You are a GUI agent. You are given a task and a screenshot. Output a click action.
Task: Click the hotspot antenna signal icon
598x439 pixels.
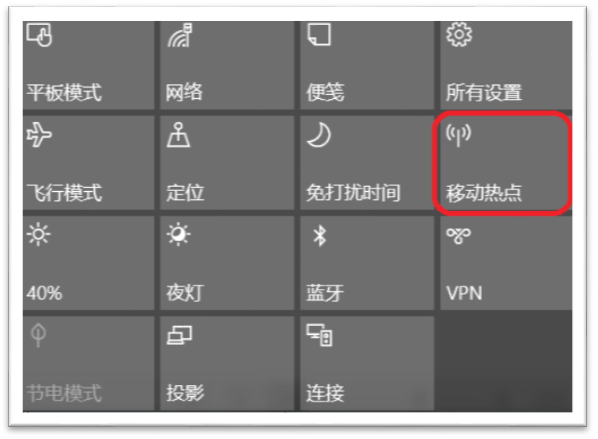click(459, 135)
